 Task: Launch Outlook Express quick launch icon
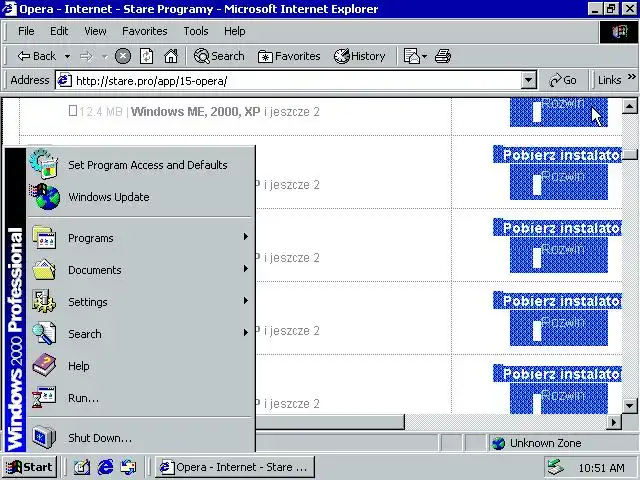point(129,467)
